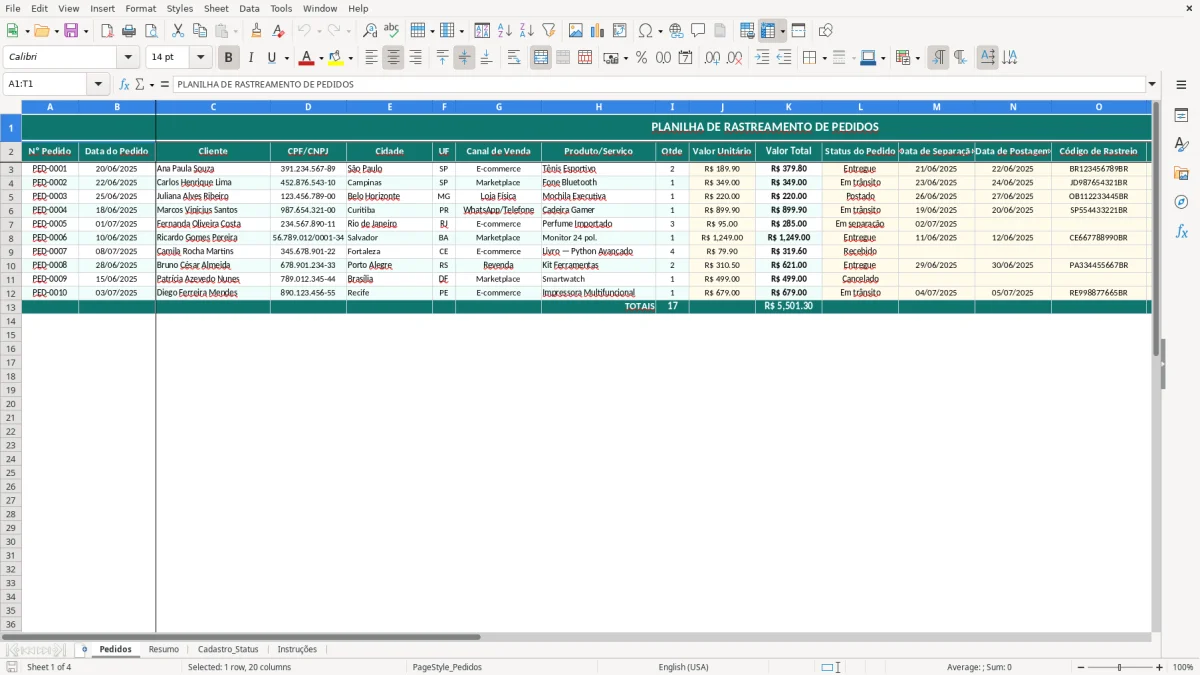Click the Insert Hyperlink icon

tap(676, 31)
